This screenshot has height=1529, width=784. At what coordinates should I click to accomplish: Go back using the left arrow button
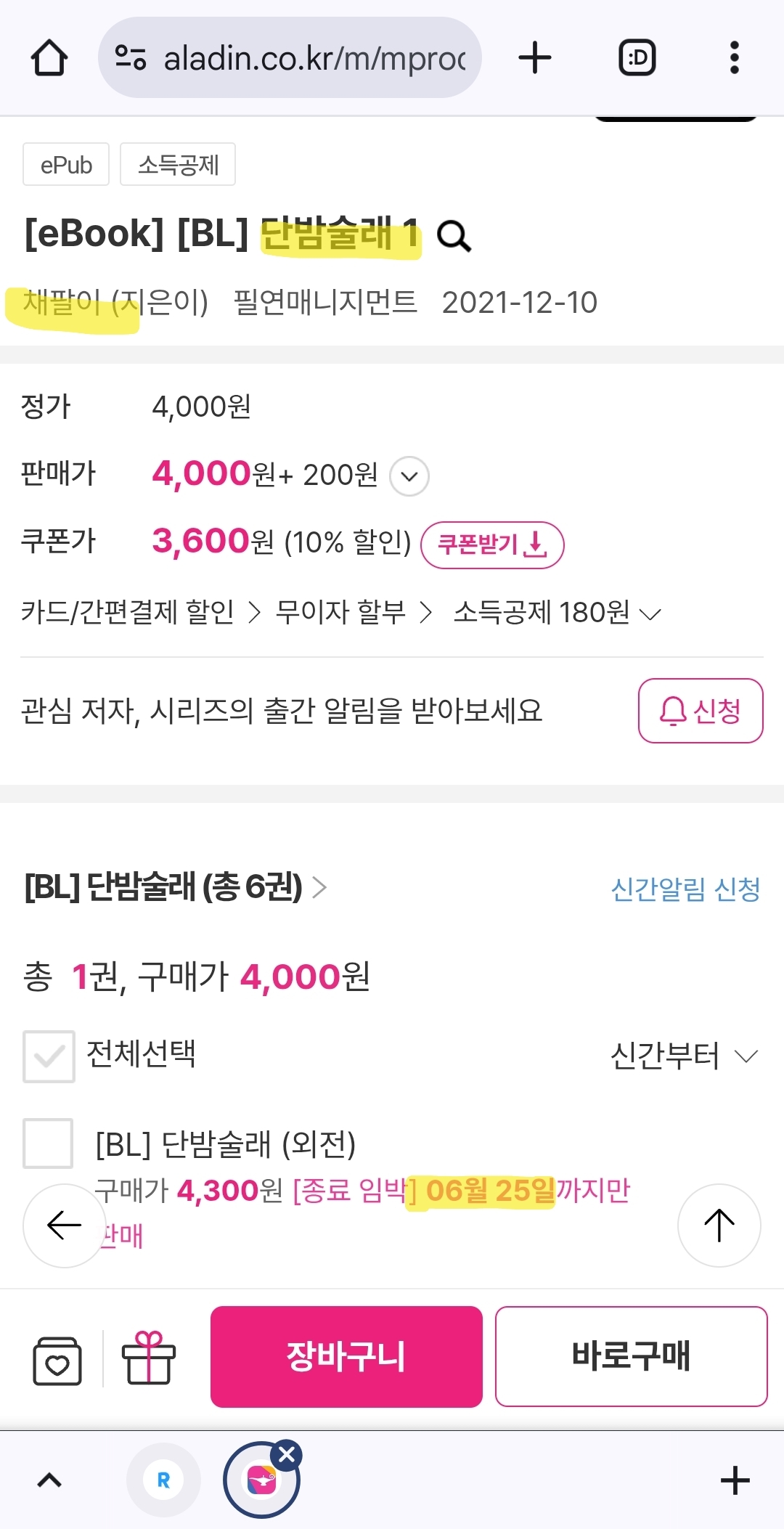(x=65, y=1226)
